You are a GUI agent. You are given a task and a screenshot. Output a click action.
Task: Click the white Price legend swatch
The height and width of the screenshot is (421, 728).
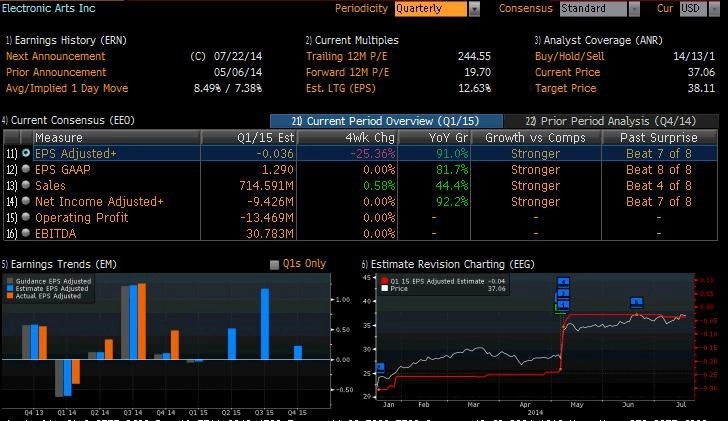384,288
